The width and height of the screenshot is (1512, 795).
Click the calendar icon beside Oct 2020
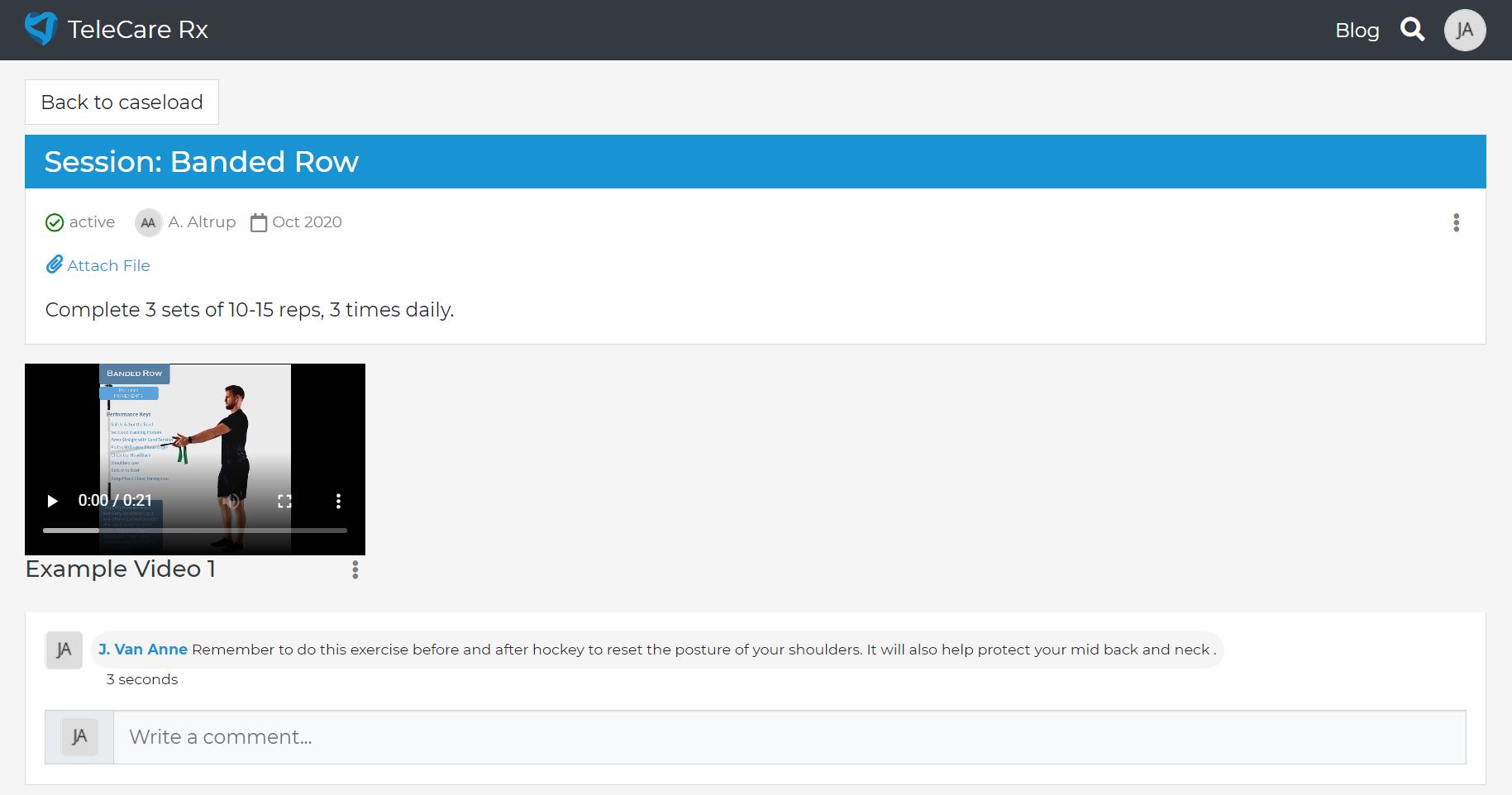(259, 222)
